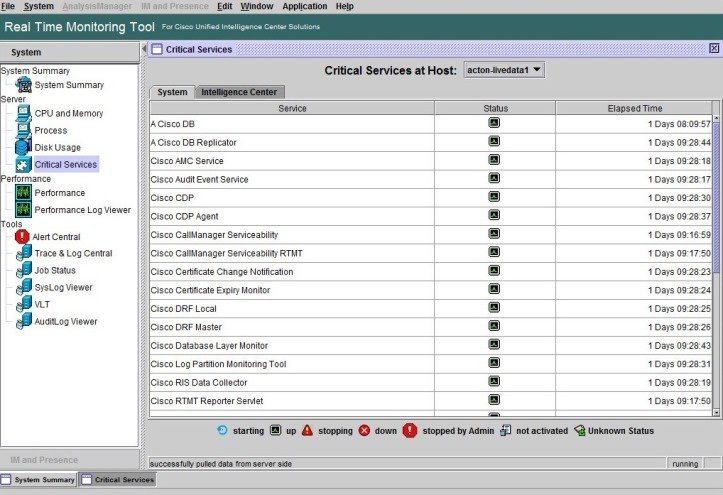Click the Critical Services puzzle icon
Image resolution: width=723 pixels, height=495 pixels.
23,165
